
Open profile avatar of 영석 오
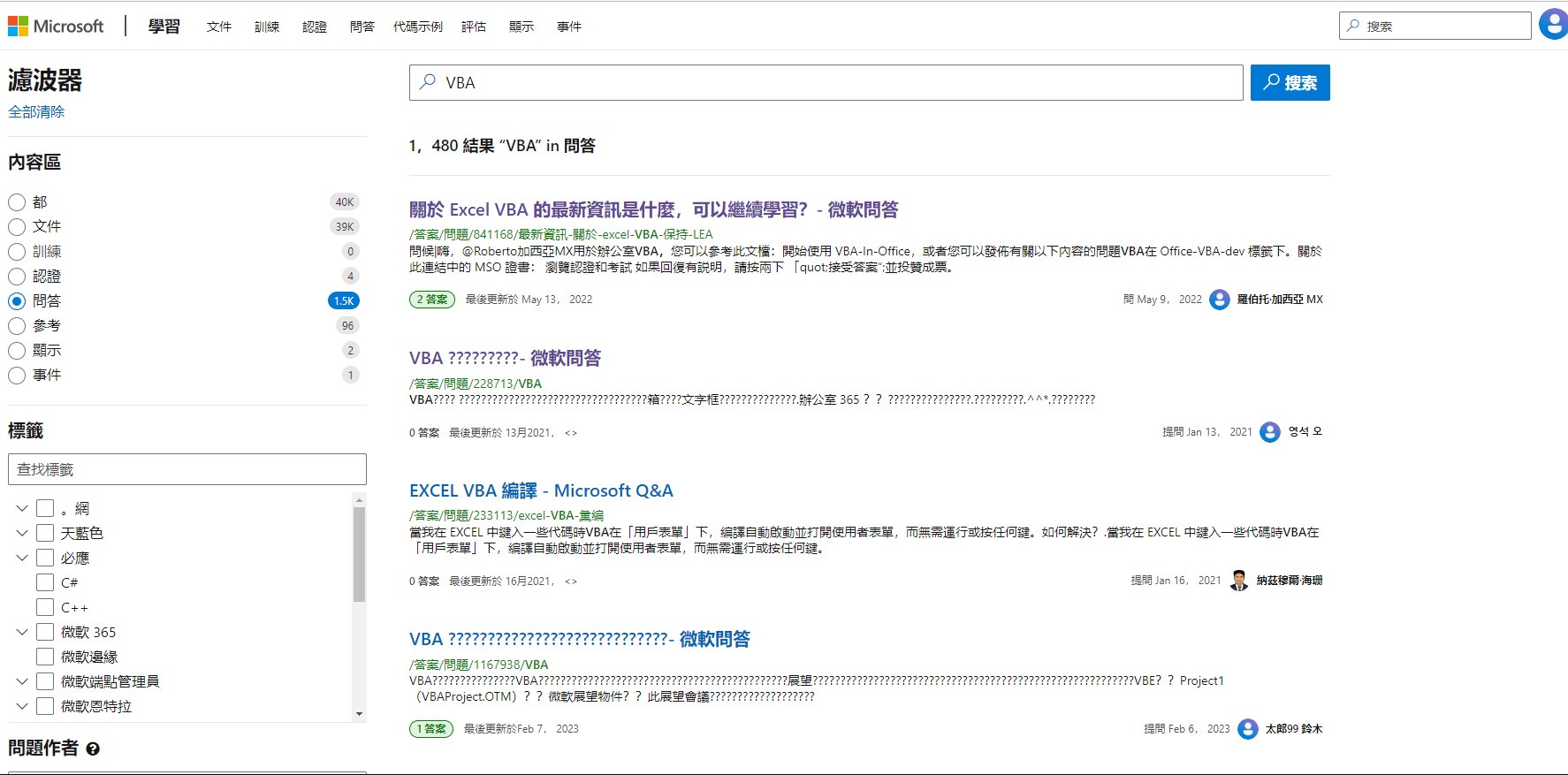click(1270, 432)
